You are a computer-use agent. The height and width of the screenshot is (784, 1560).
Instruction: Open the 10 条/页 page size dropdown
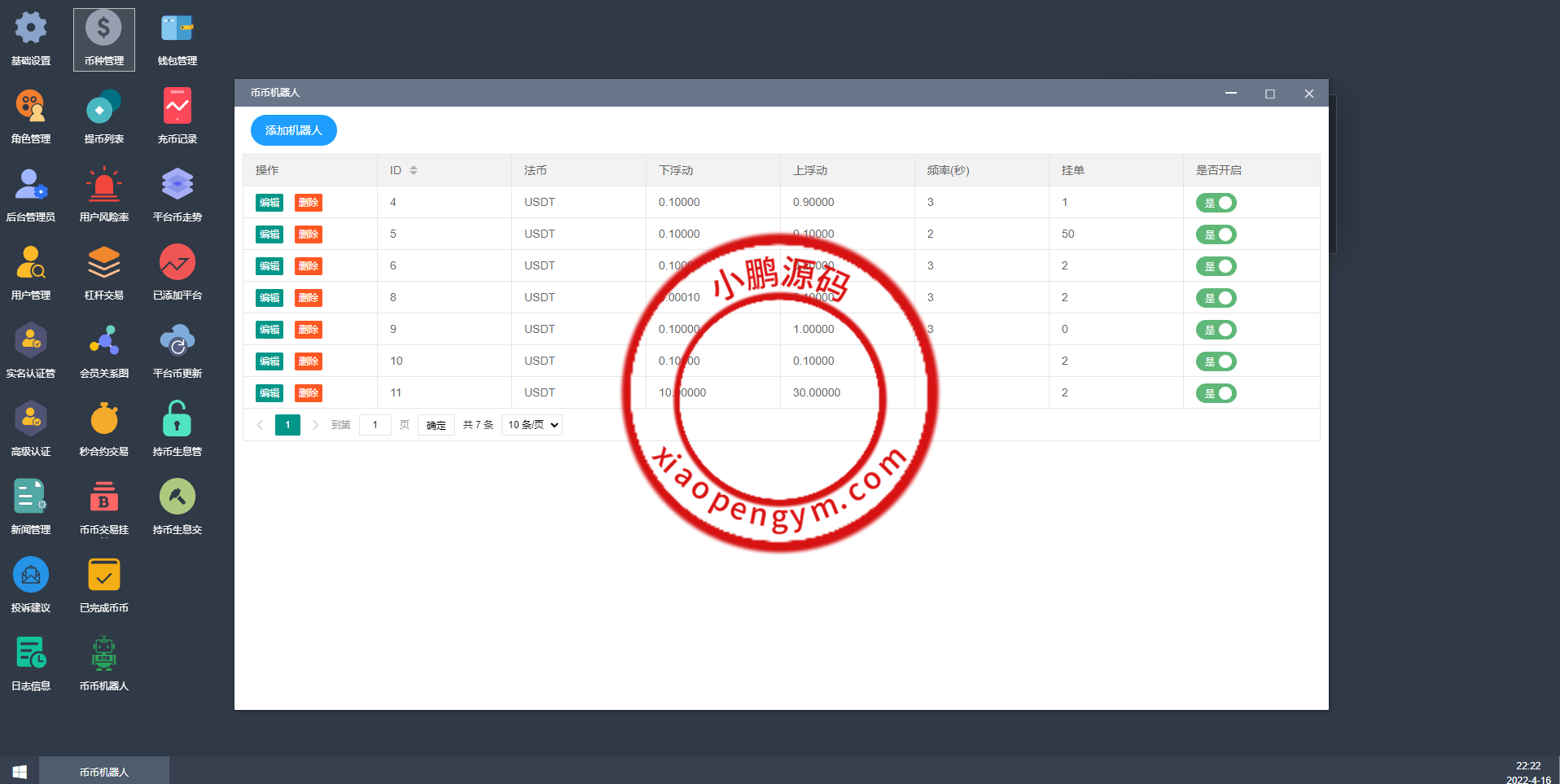532,425
